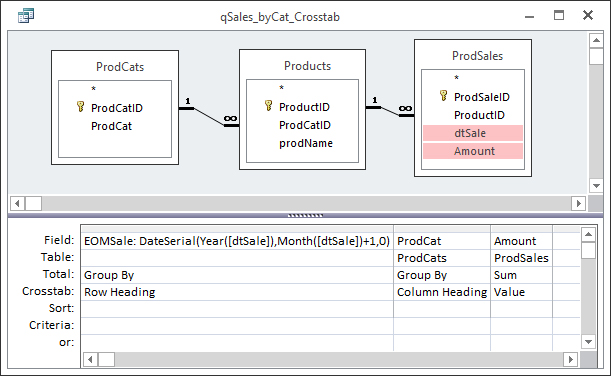Click the EOMSale DateSerial field expression cell
The width and height of the screenshot is (611, 376).
[x=237, y=241]
